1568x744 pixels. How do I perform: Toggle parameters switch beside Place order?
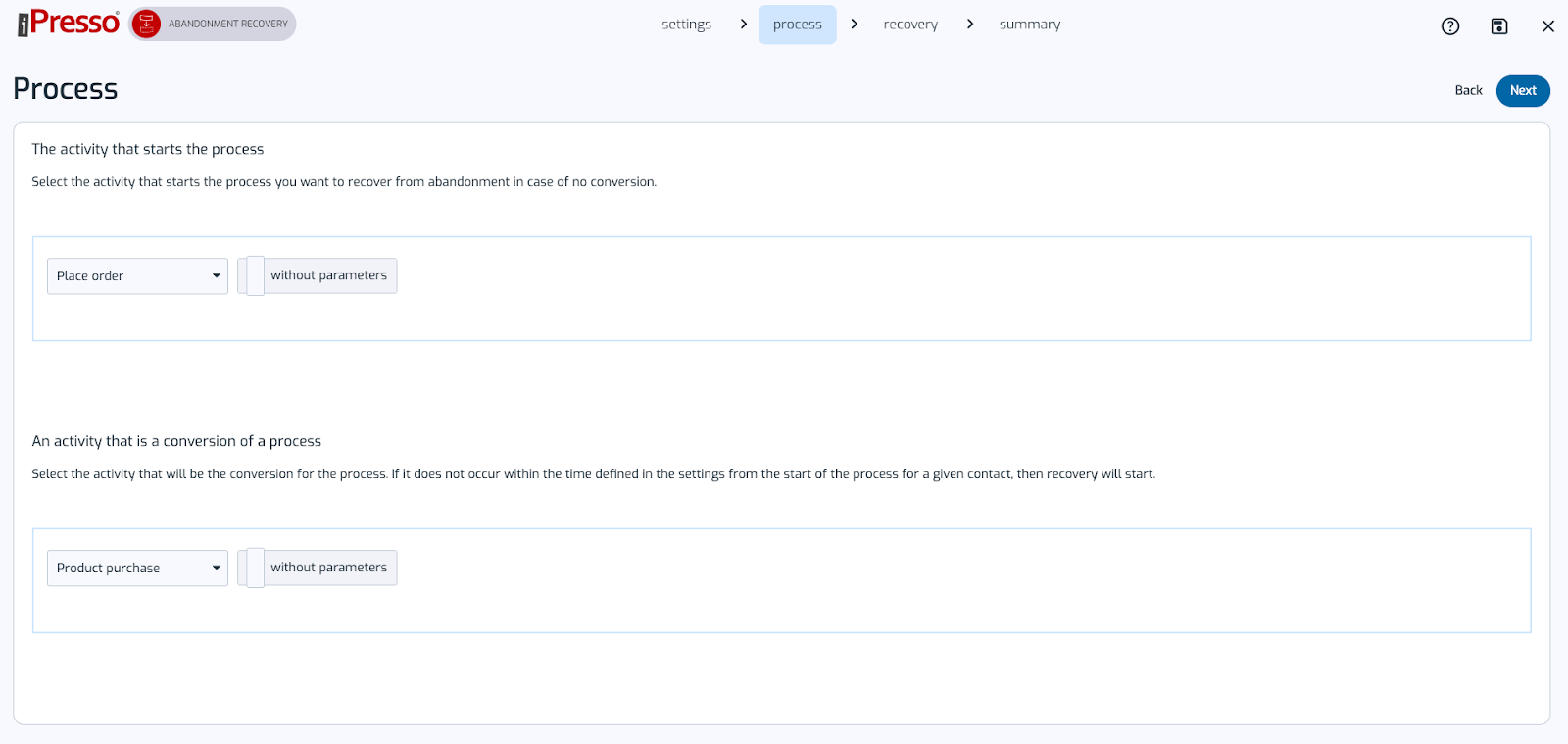252,275
